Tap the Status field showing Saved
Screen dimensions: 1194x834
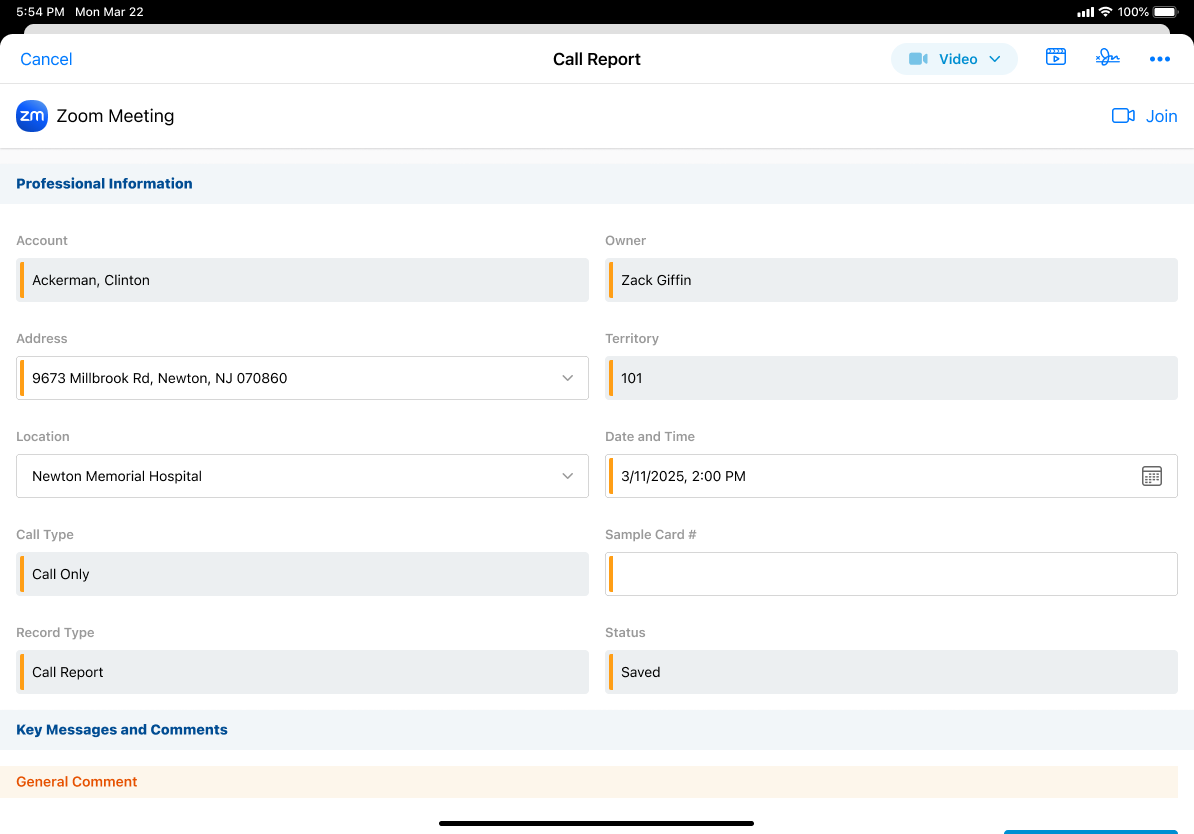tap(891, 672)
